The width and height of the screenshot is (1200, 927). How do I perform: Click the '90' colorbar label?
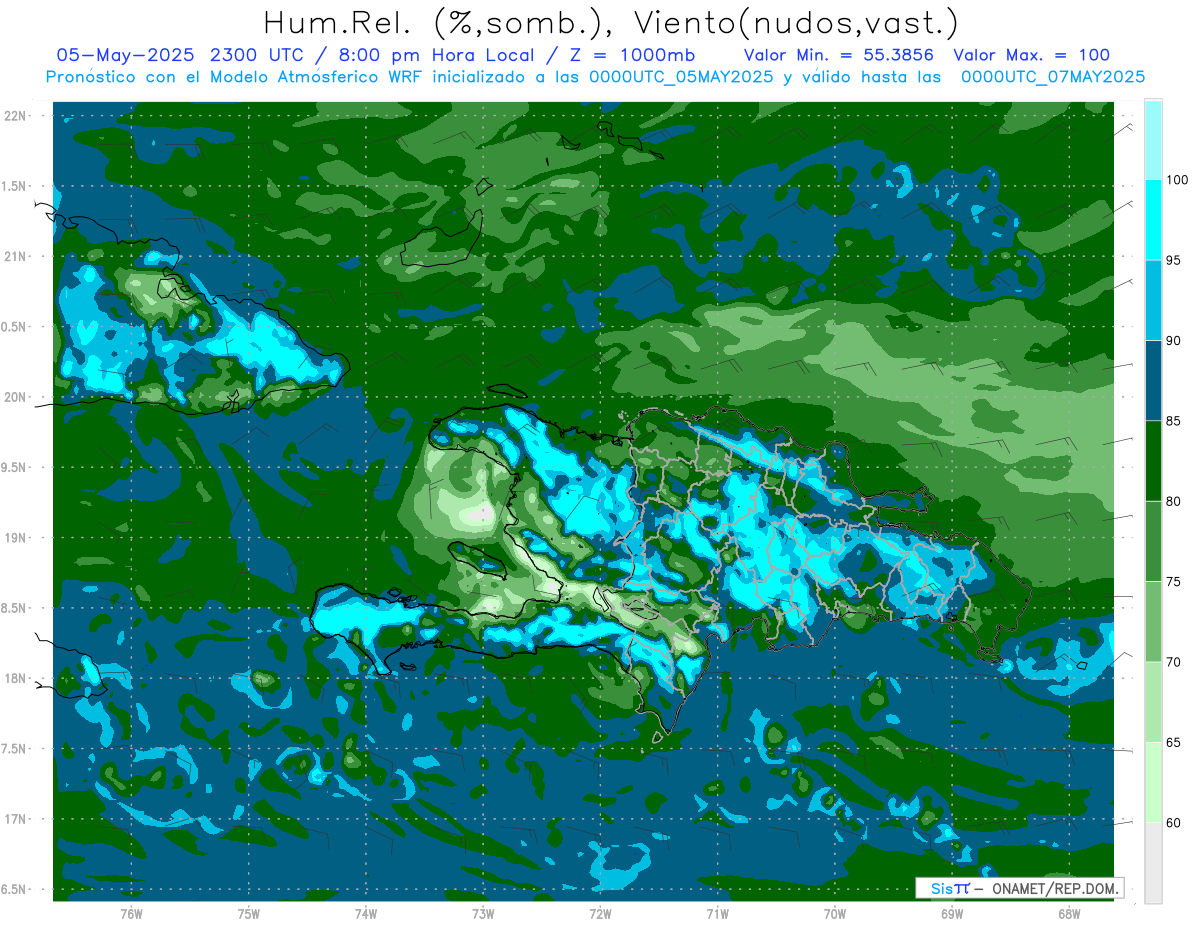point(1174,341)
